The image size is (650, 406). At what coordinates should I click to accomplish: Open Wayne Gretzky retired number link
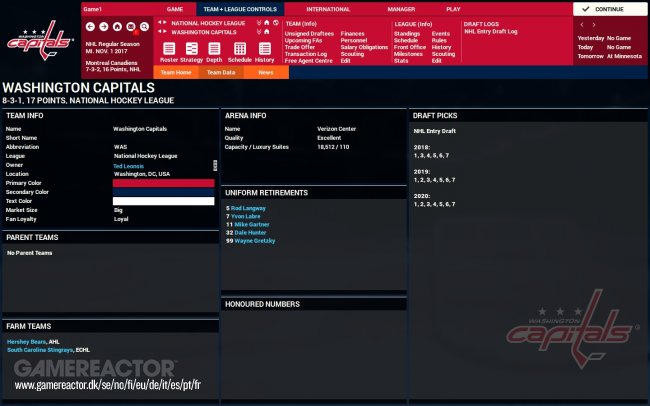(x=255, y=241)
